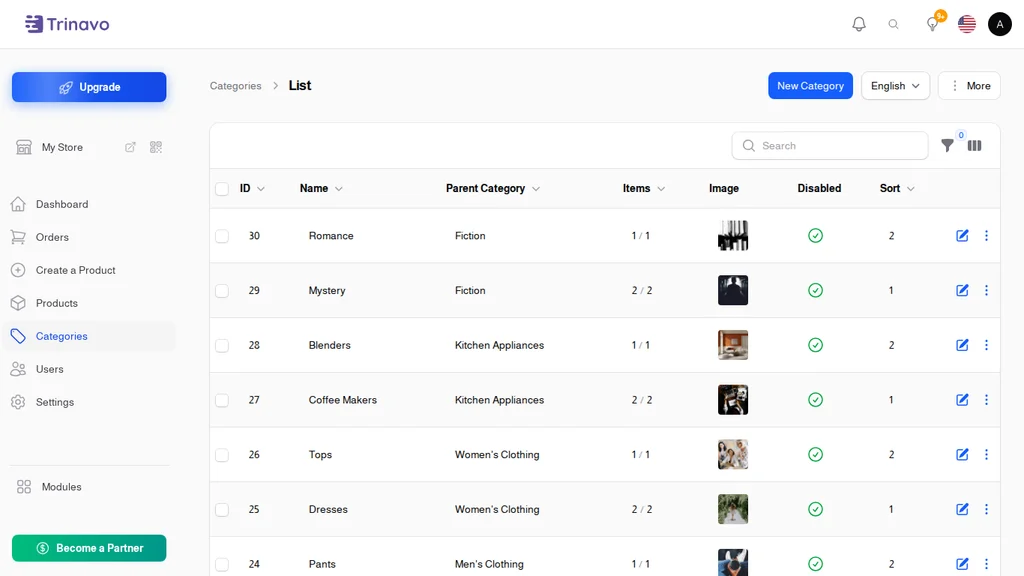Open Settings in sidebar
The image size is (1024, 576).
click(55, 402)
